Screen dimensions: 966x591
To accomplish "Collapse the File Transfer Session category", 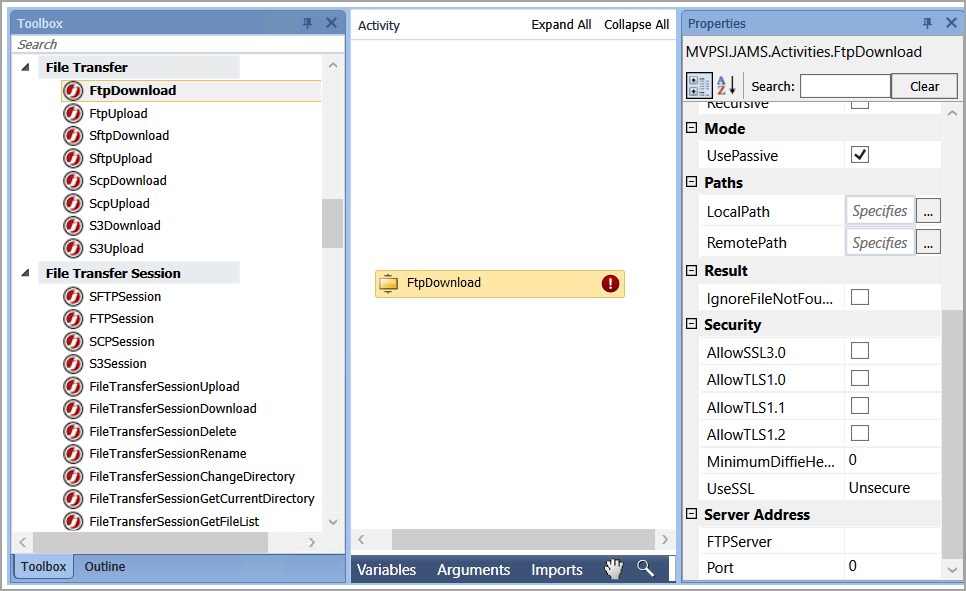I will 25,273.
